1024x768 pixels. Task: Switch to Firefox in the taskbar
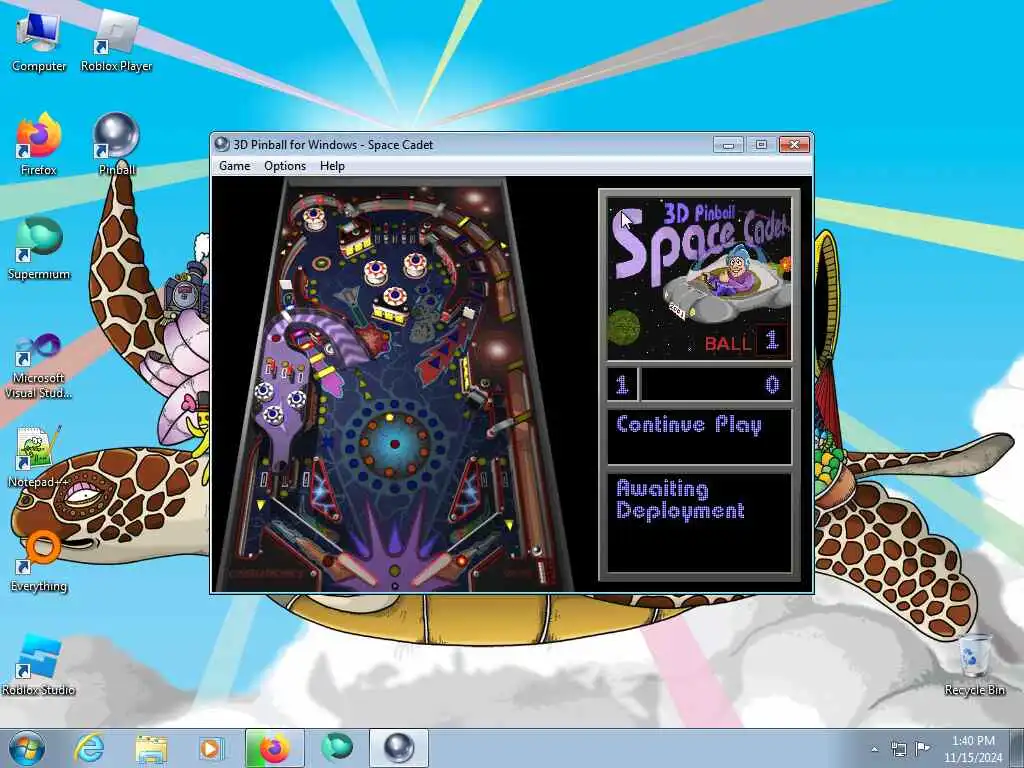[275, 748]
